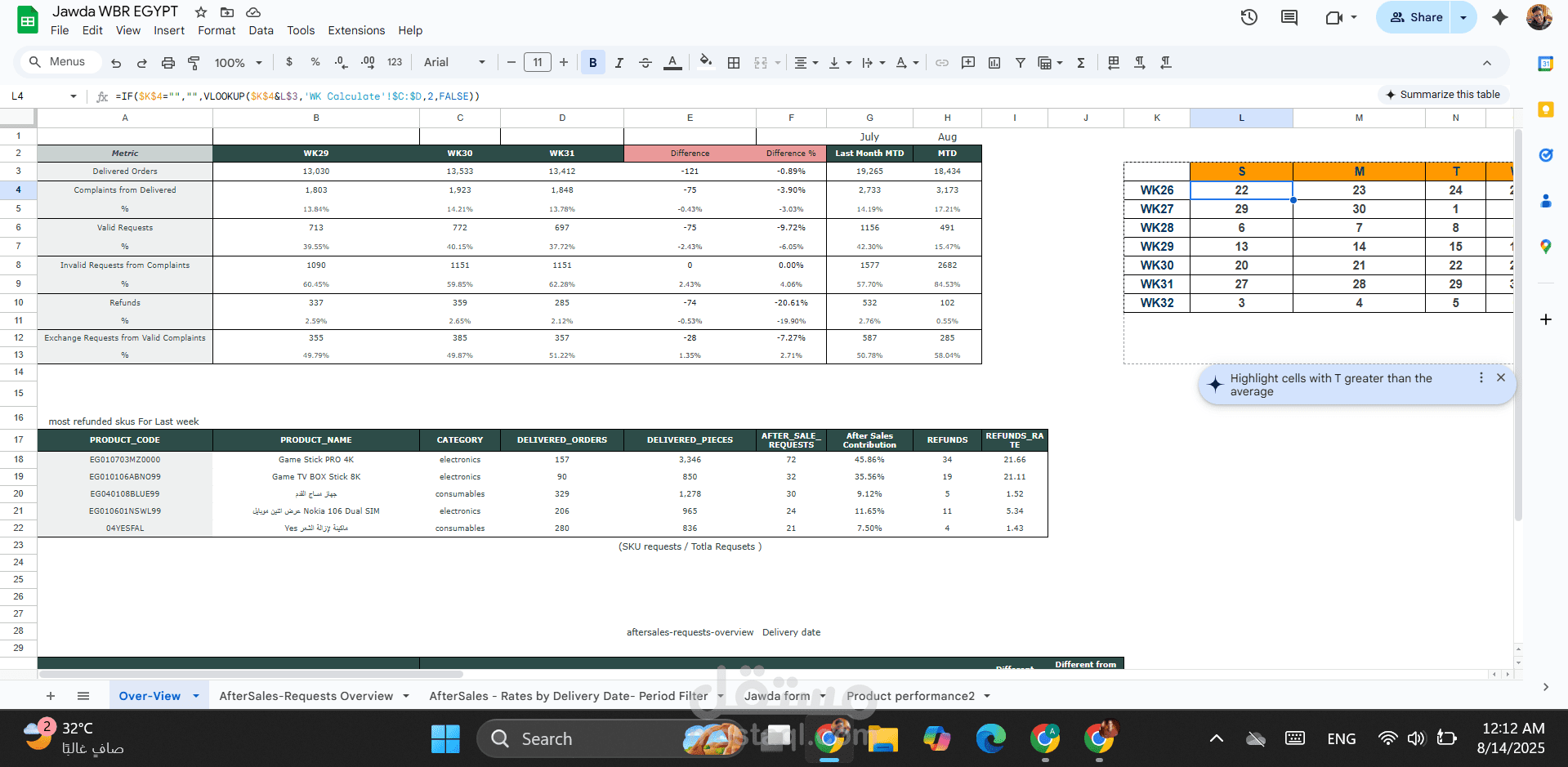Toggle strikethrough formatting

click(646, 63)
